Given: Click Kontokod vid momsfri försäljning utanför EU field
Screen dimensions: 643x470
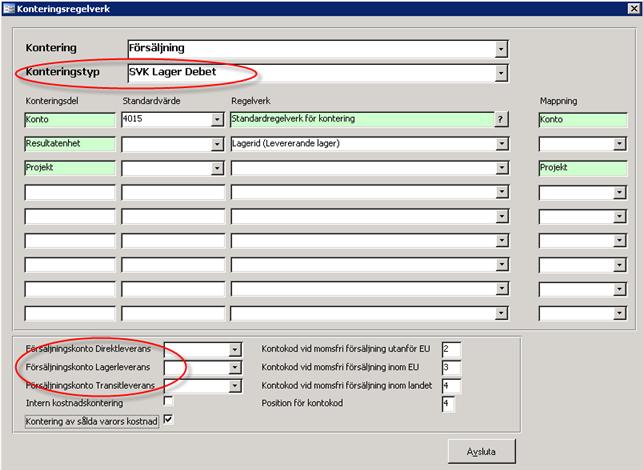Looking at the screenshot, I should pos(449,349).
